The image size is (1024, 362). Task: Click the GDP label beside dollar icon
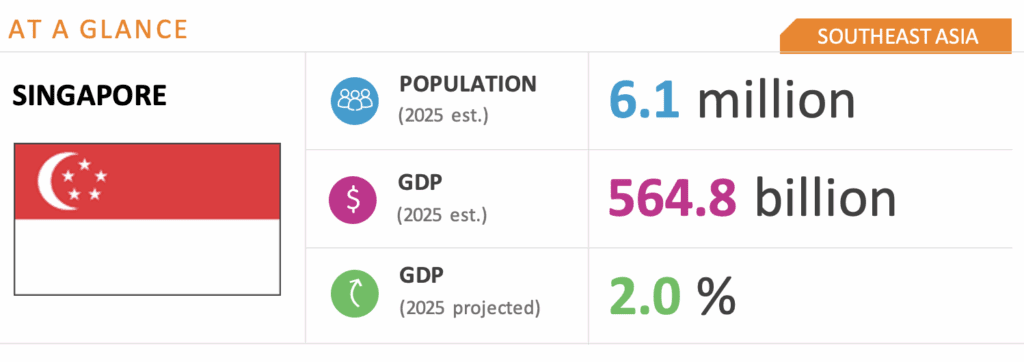[x=419, y=182]
